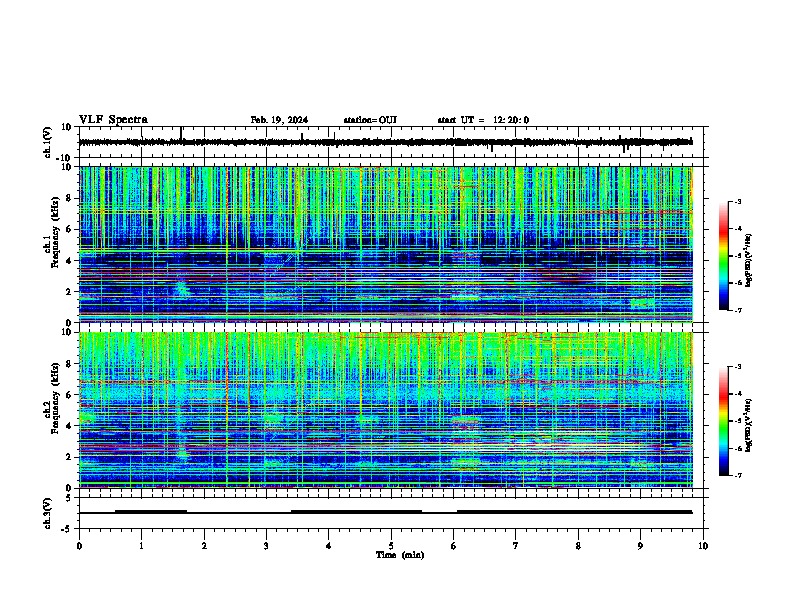Image resolution: width=792 pixels, height=612 pixels.
Task: Click inside the ch.1 spectrogram panel
Action: pos(385,244)
